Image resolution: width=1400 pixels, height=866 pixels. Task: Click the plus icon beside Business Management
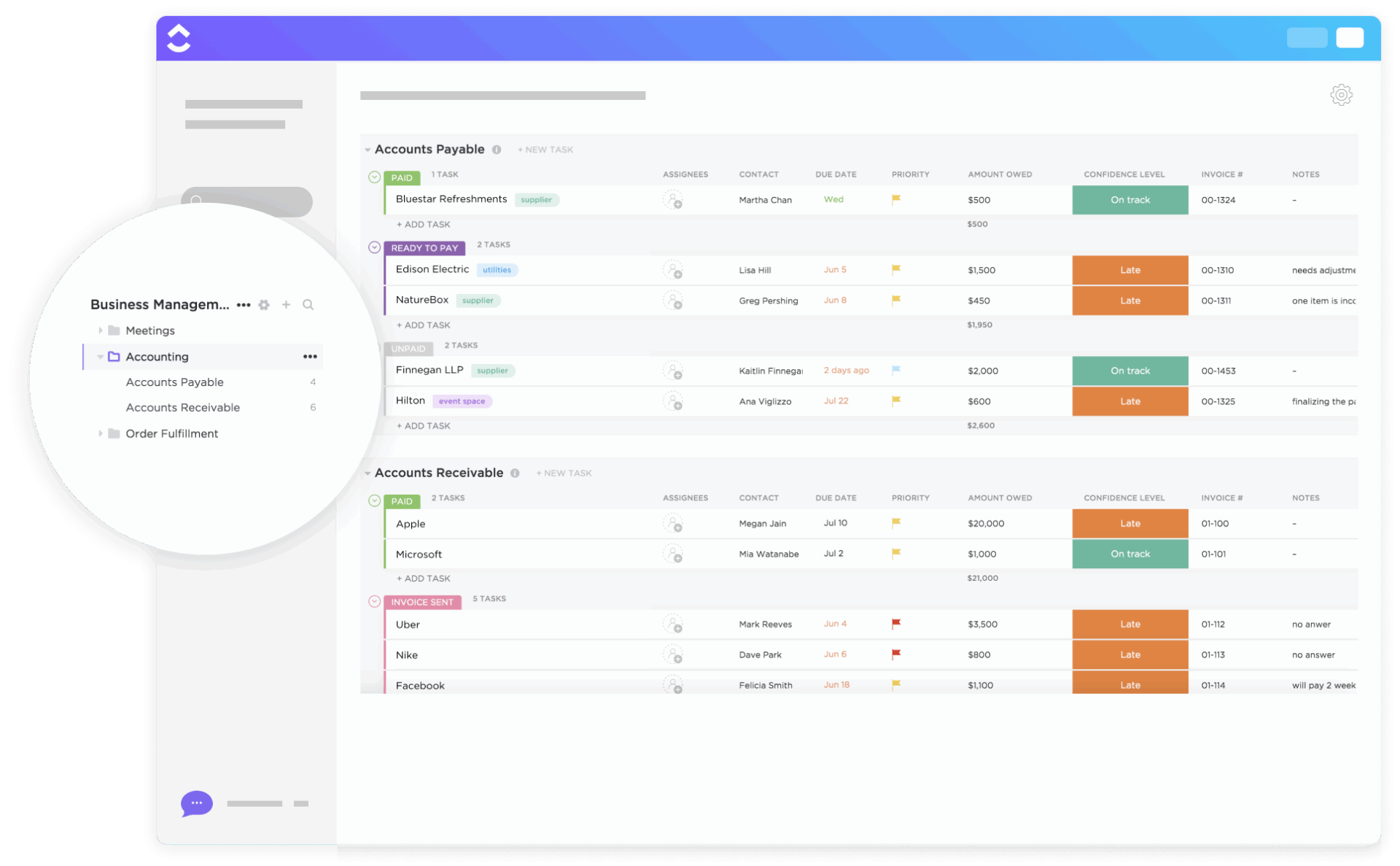tap(286, 304)
